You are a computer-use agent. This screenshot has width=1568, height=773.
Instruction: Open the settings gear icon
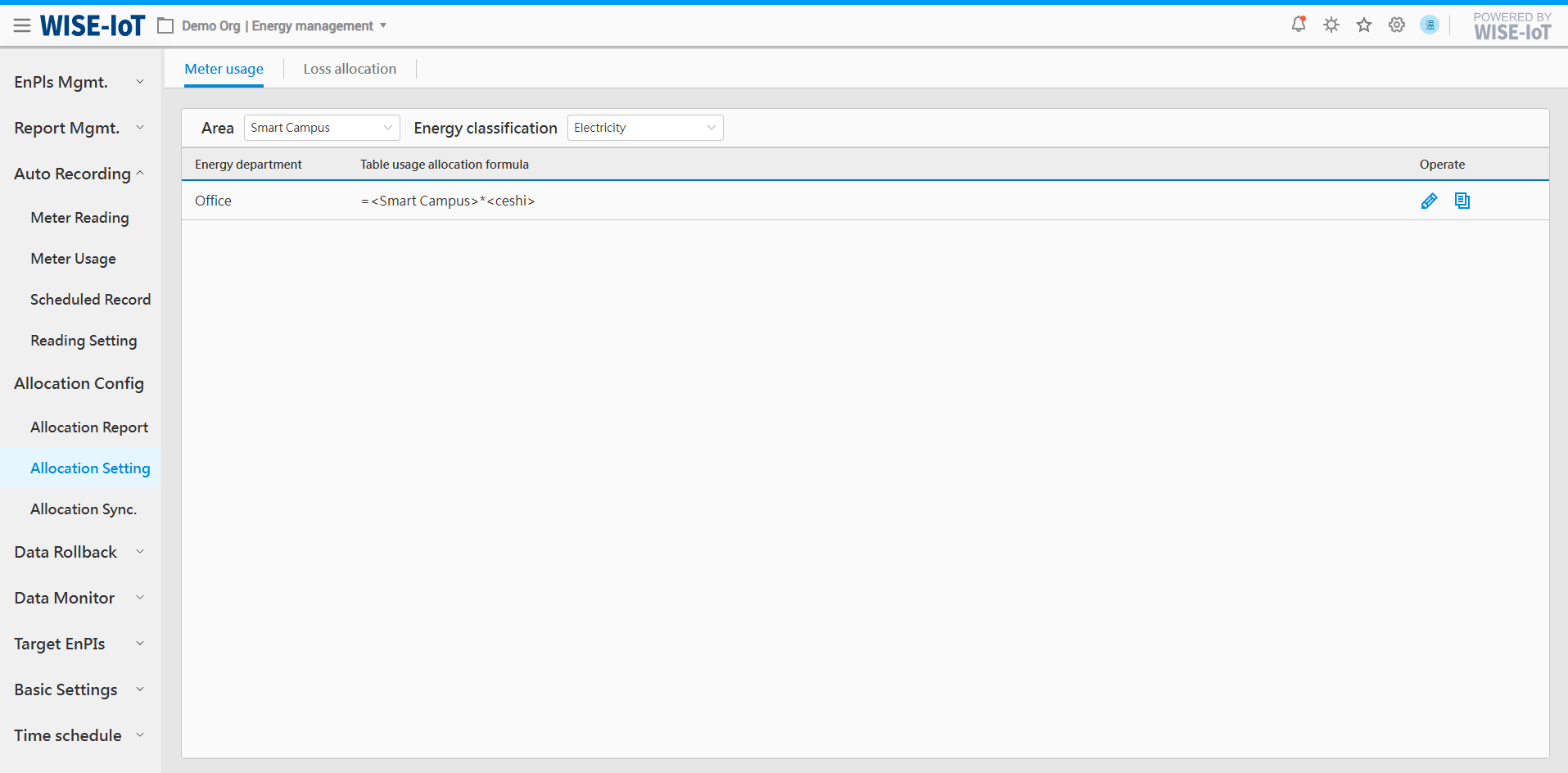pyautogui.click(x=1397, y=25)
